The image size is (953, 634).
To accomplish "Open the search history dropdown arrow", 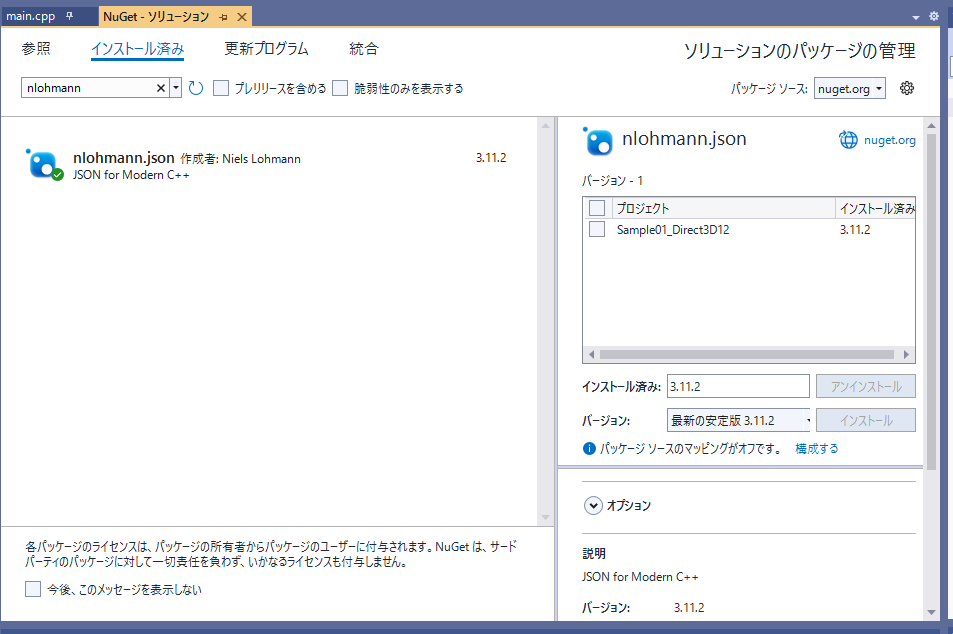I will click(176, 88).
